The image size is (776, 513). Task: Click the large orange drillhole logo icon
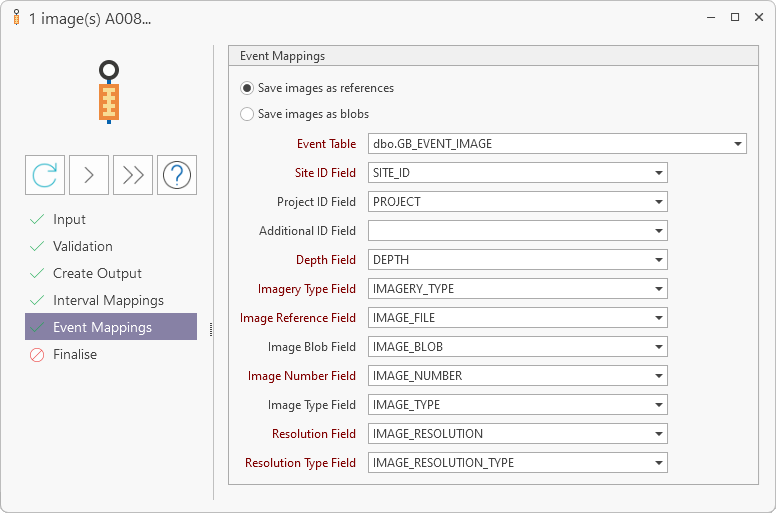[x=109, y=92]
